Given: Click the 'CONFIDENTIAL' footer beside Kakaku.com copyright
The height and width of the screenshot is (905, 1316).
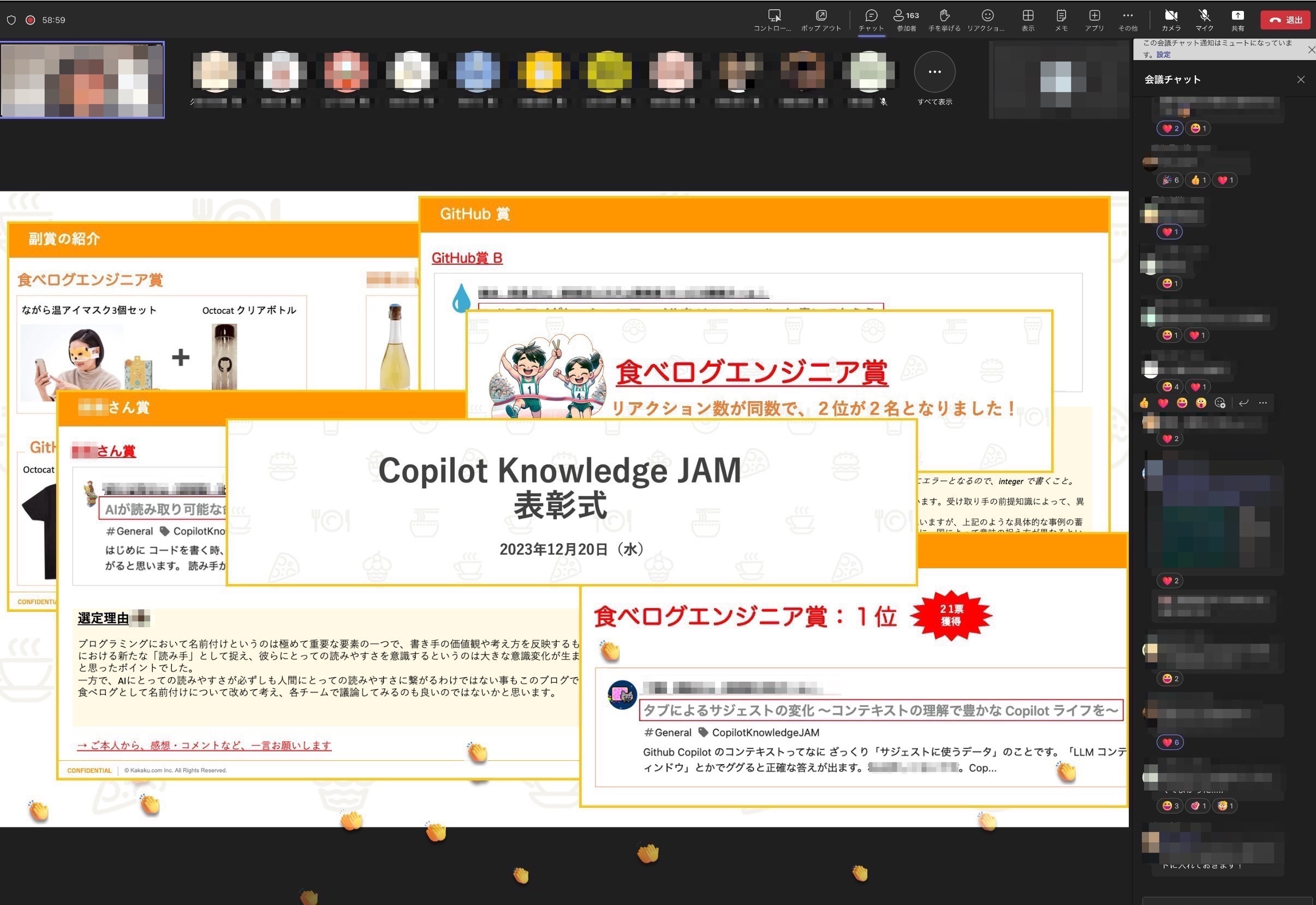Looking at the screenshot, I should pyautogui.click(x=89, y=771).
